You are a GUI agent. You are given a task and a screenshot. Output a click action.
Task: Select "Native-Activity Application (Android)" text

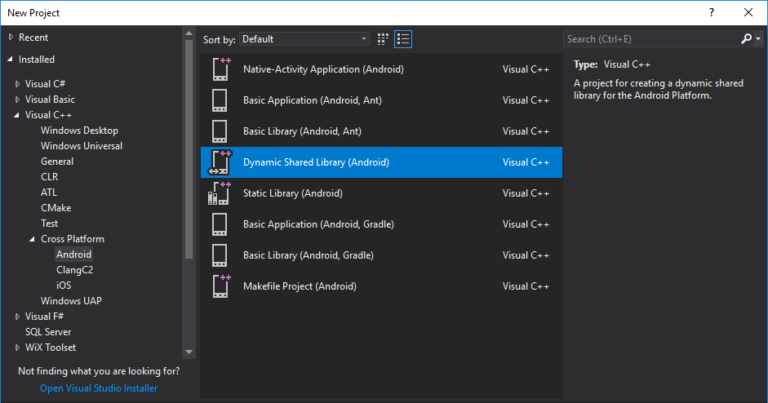coord(323,69)
